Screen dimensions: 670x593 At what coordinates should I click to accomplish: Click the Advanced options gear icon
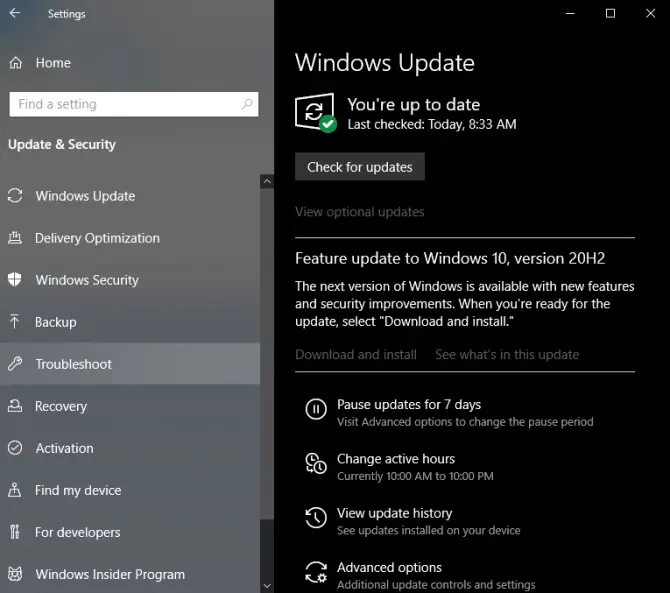(316, 572)
